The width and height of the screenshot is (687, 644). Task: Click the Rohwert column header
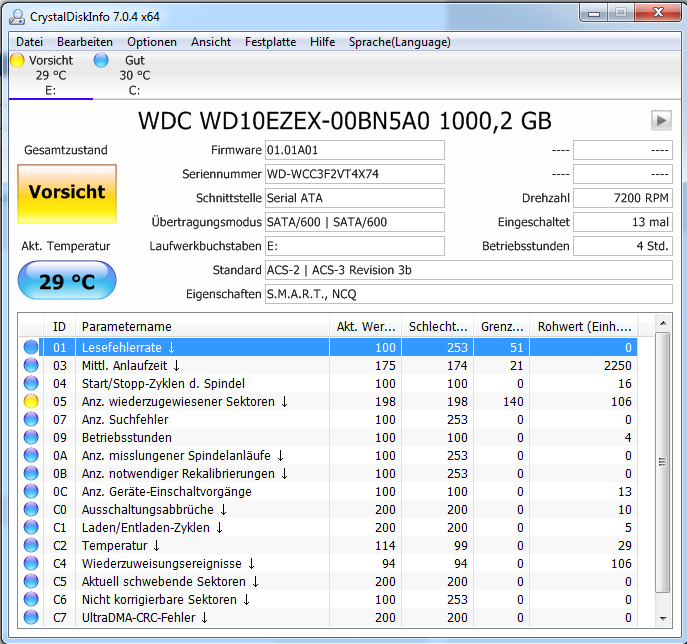pyautogui.click(x=584, y=327)
